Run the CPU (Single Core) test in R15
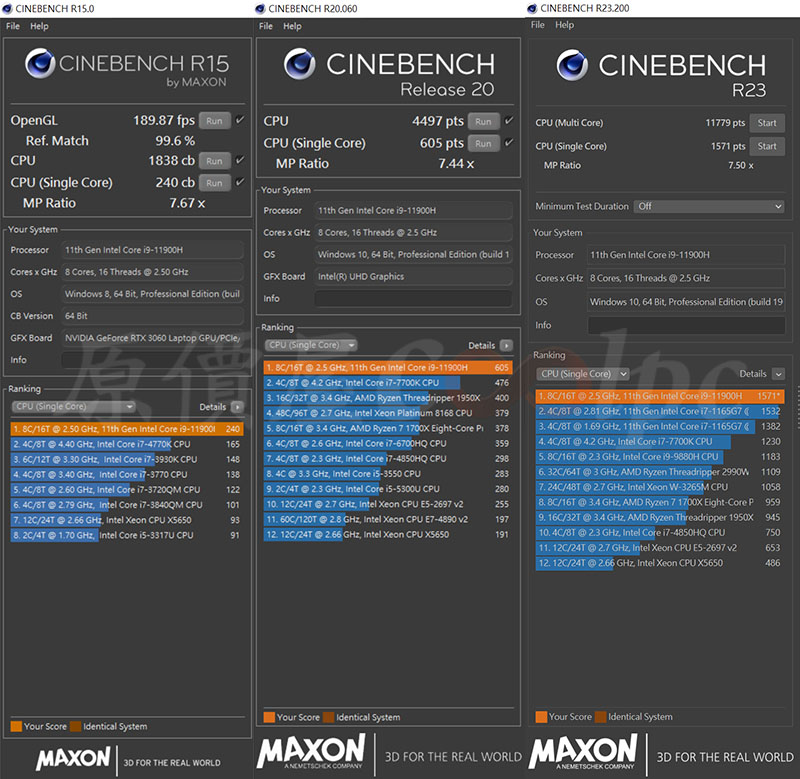 coord(214,183)
